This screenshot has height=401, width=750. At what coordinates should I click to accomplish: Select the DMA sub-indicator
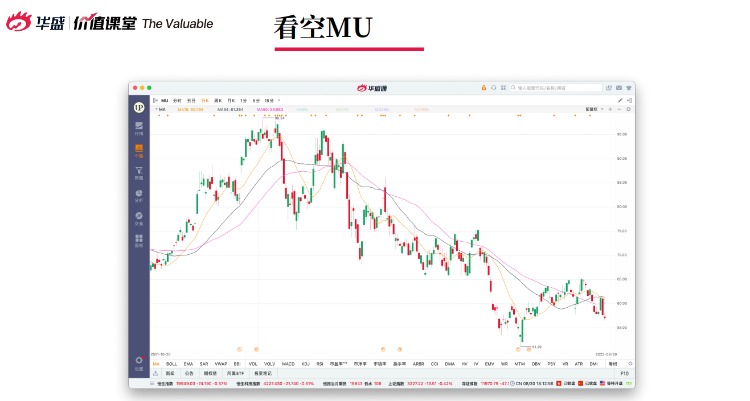coord(450,364)
